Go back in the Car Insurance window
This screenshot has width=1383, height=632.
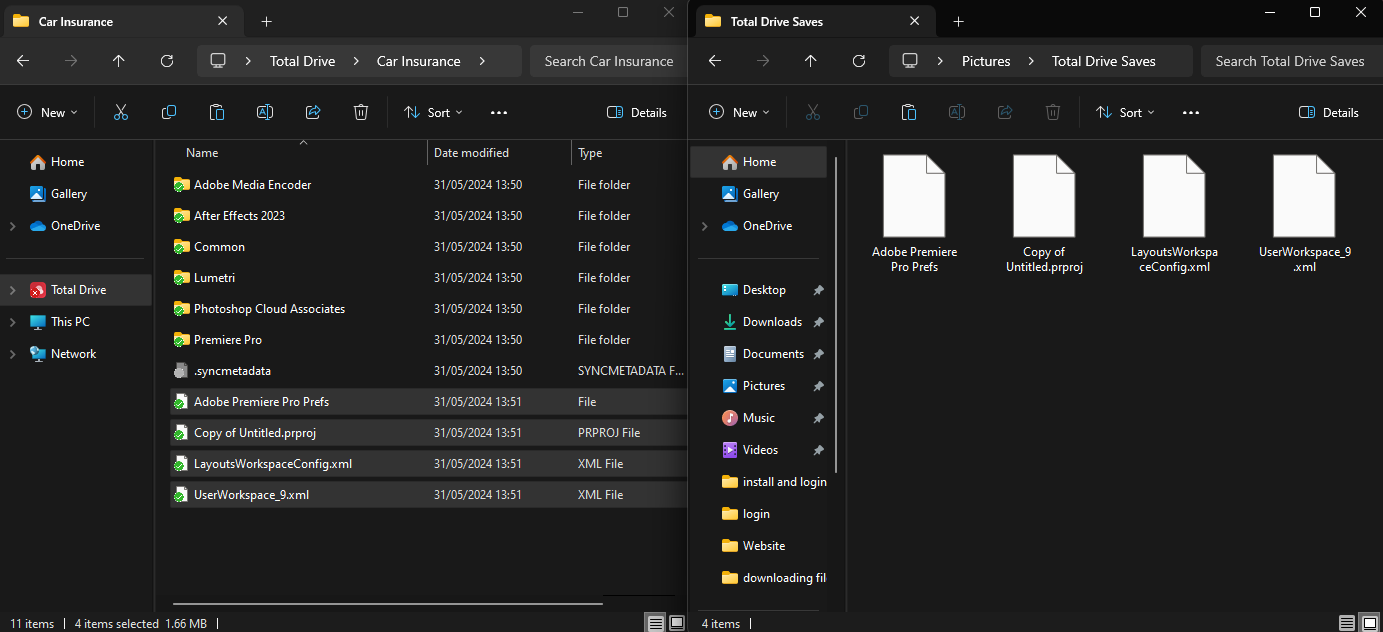coord(23,61)
